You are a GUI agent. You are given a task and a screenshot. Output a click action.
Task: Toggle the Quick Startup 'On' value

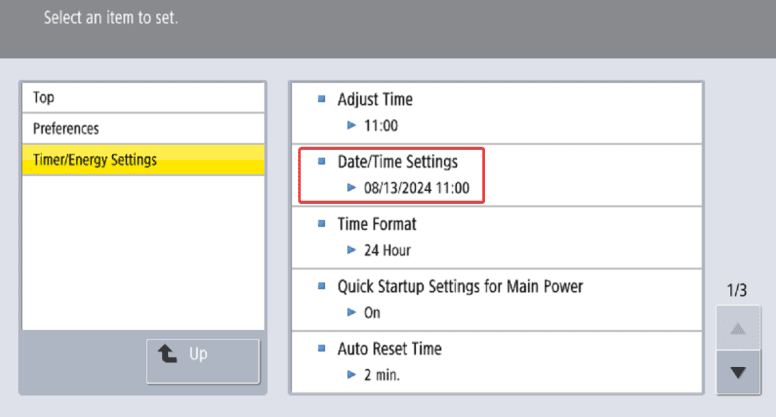372,312
